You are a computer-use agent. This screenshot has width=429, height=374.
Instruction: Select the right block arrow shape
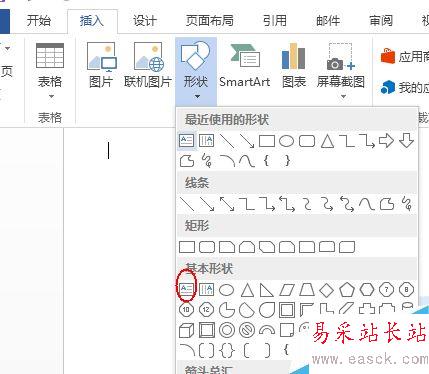(x=386, y=141)
